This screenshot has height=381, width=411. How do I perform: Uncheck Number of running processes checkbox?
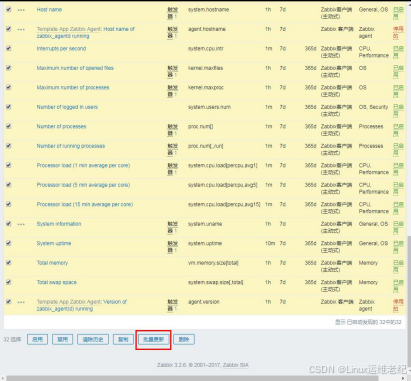point(9,146)
